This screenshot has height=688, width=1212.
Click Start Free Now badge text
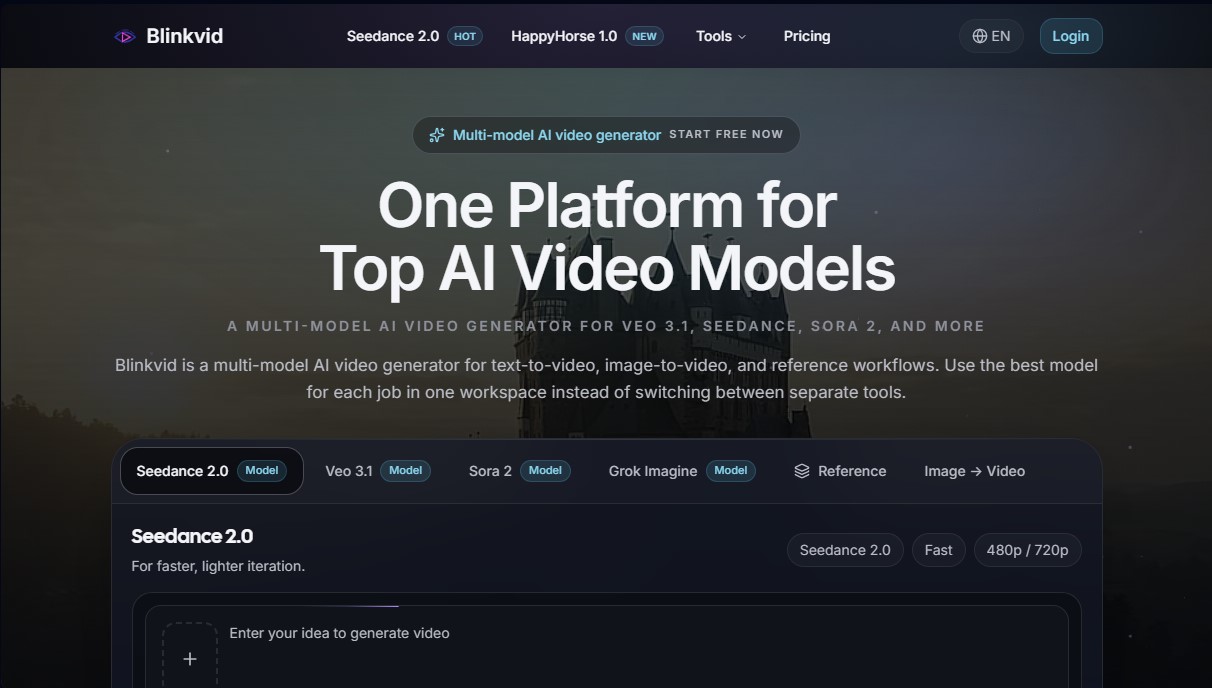(x=726, y=134)
